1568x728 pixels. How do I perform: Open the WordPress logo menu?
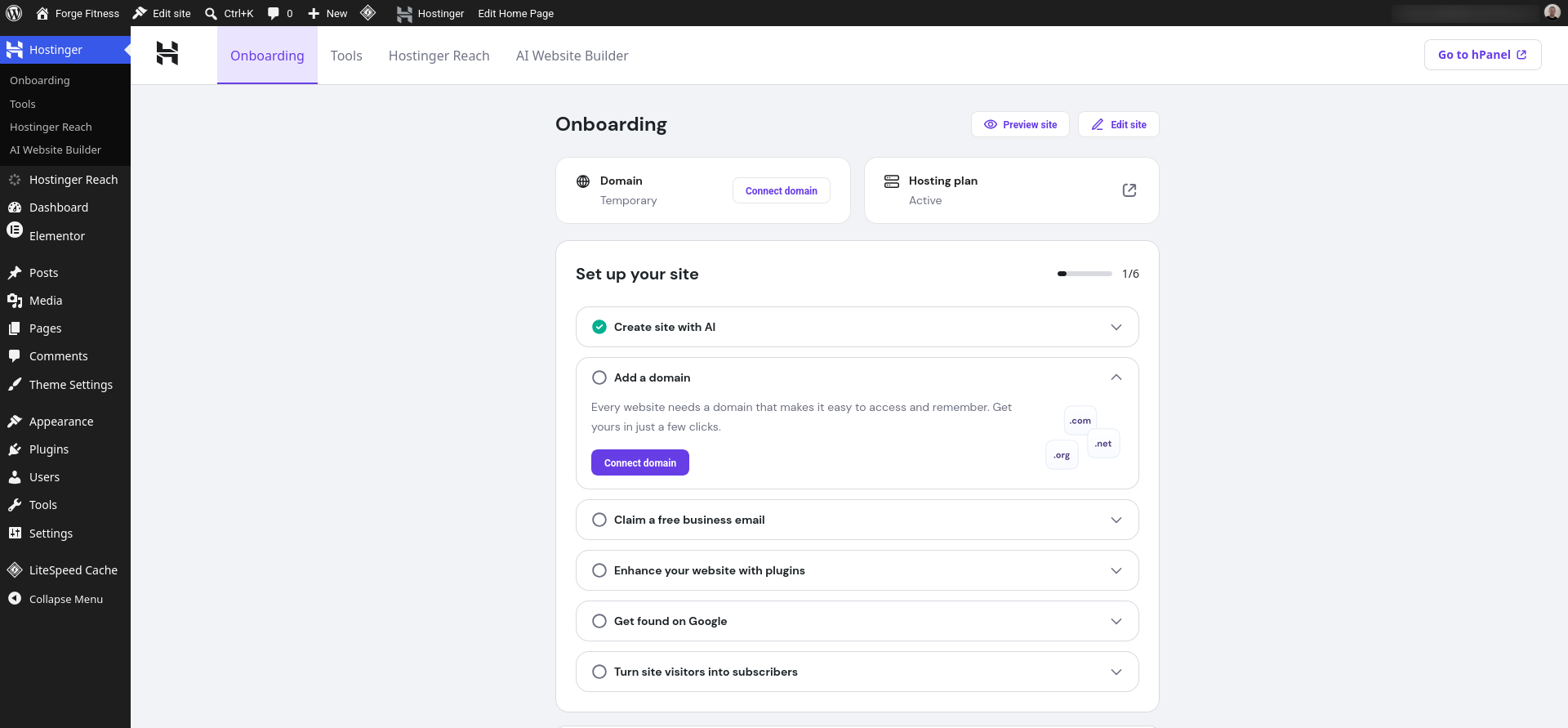14,13
